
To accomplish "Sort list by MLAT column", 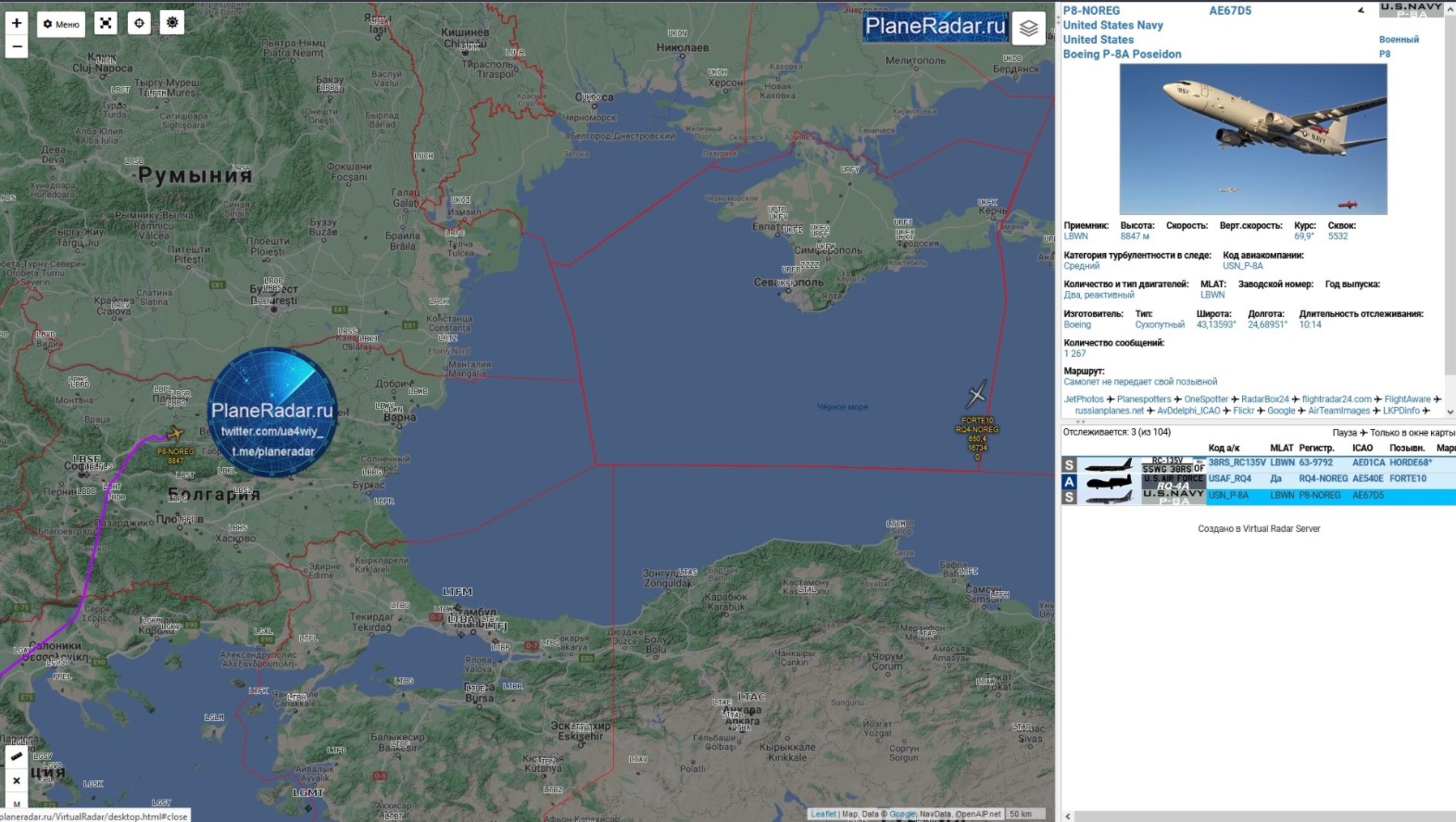I will pos(1282,448).
